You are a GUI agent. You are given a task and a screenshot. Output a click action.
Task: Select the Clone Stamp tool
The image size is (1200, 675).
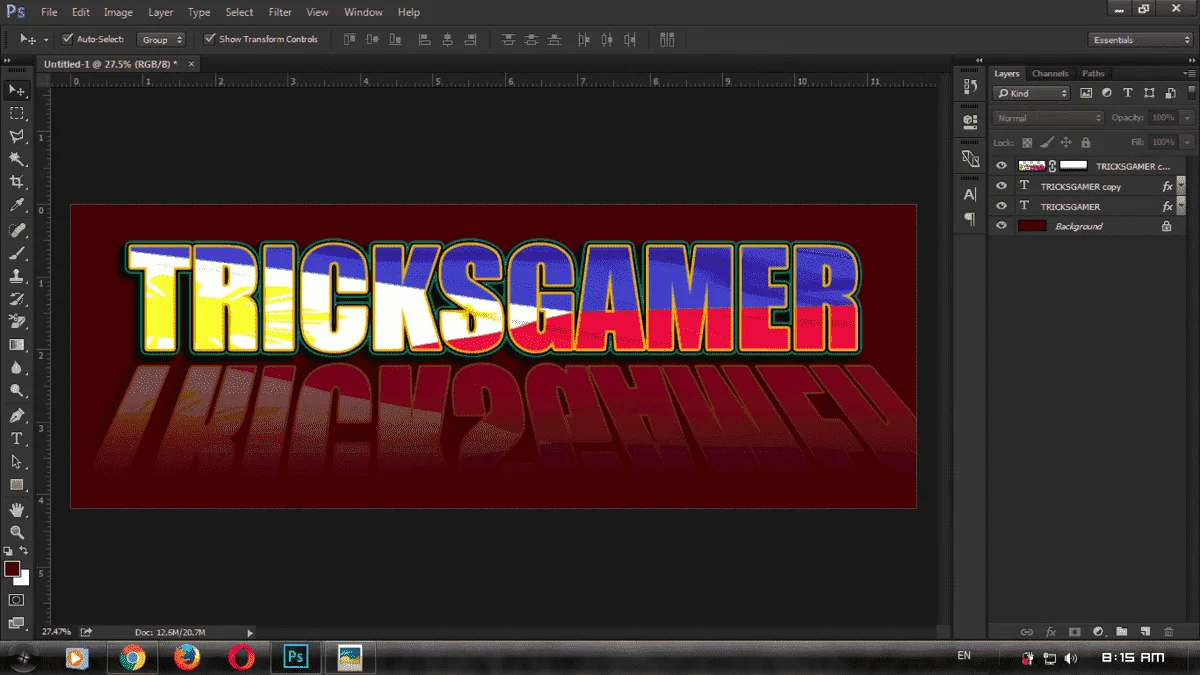tap(17, 276)
